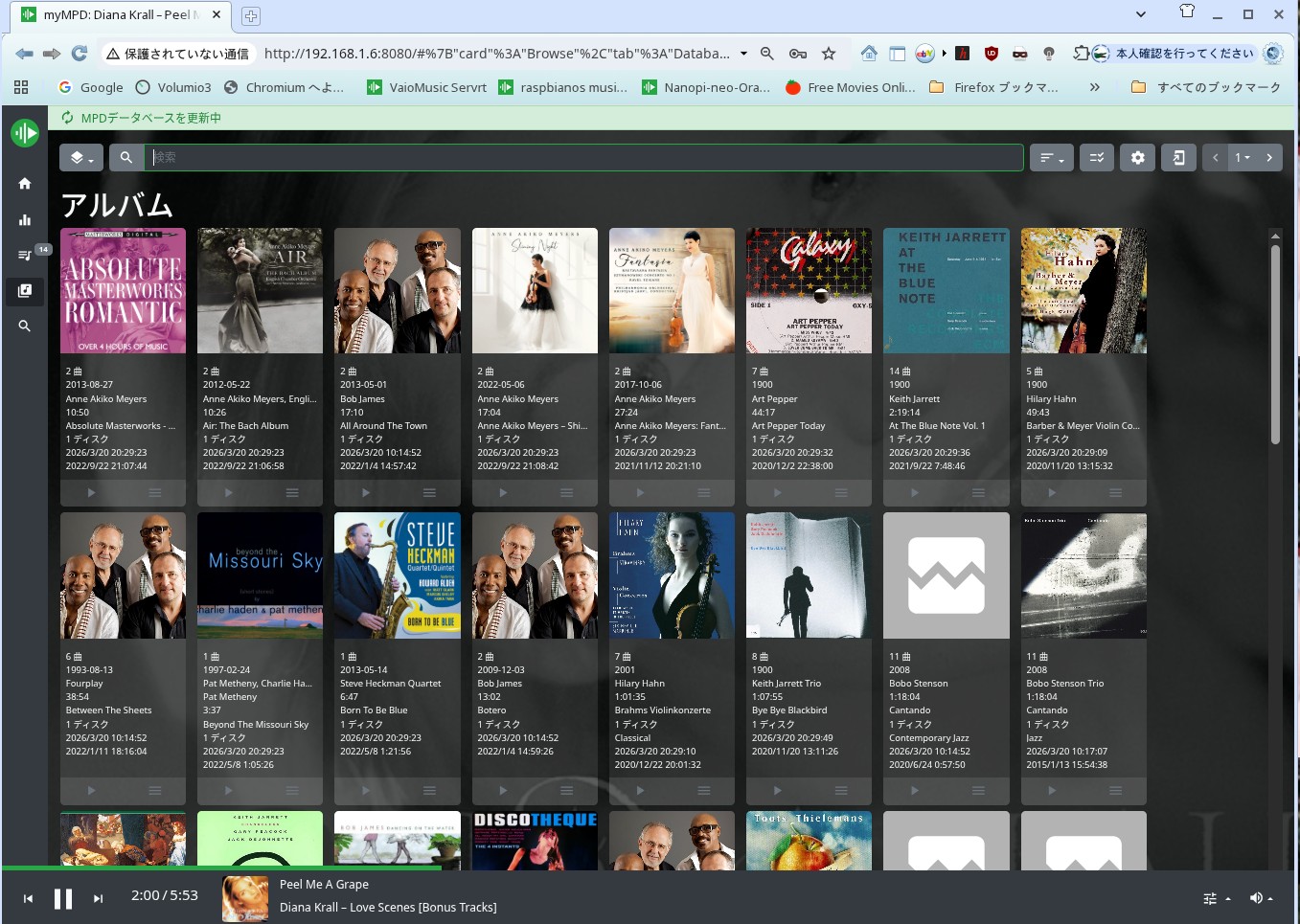Screen dimensions: 1300x924
Task: Open the playback options menu
Action: tap(1216, 898)
